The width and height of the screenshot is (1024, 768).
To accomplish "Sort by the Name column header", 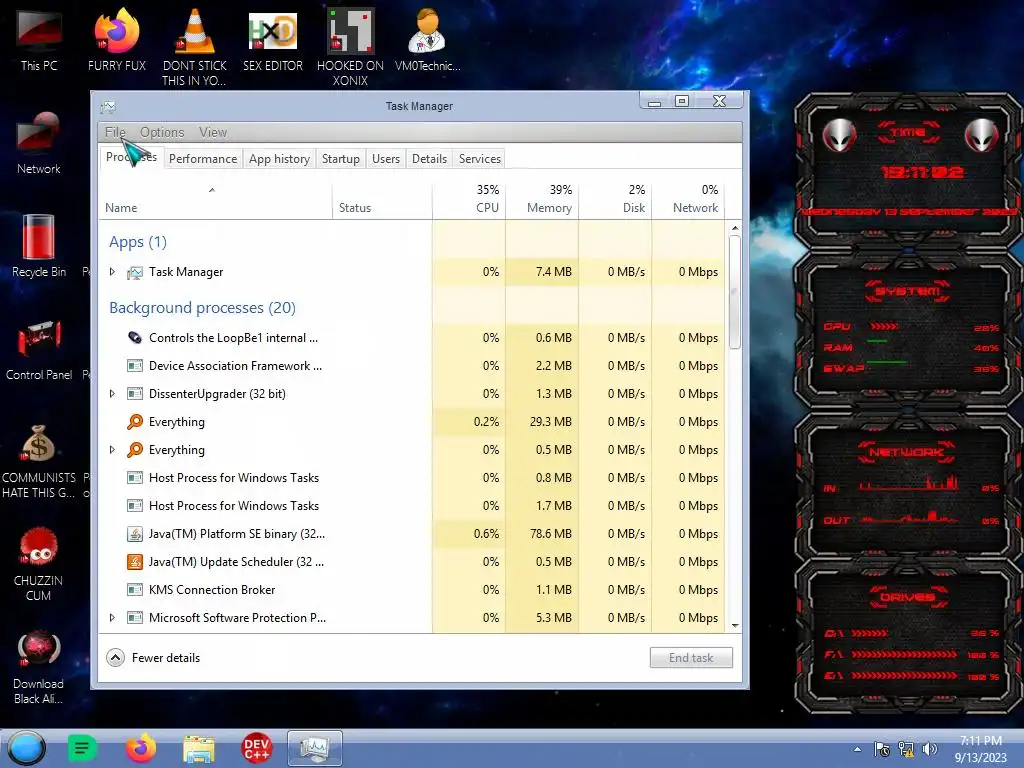I will (216, 200).
